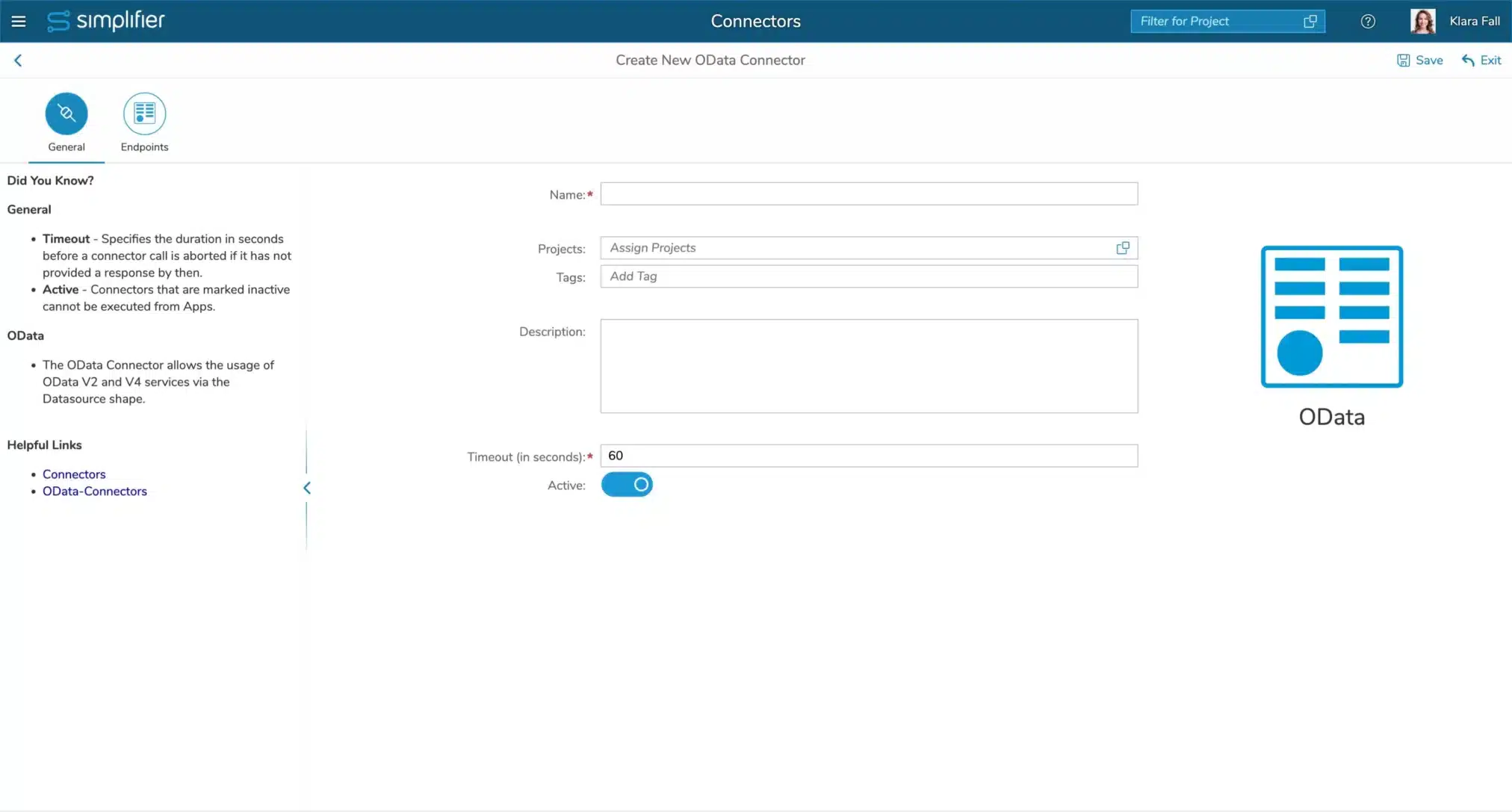Click the Add Tag input field
Viewport: 1512px width, 812px height.
(869, 276)
